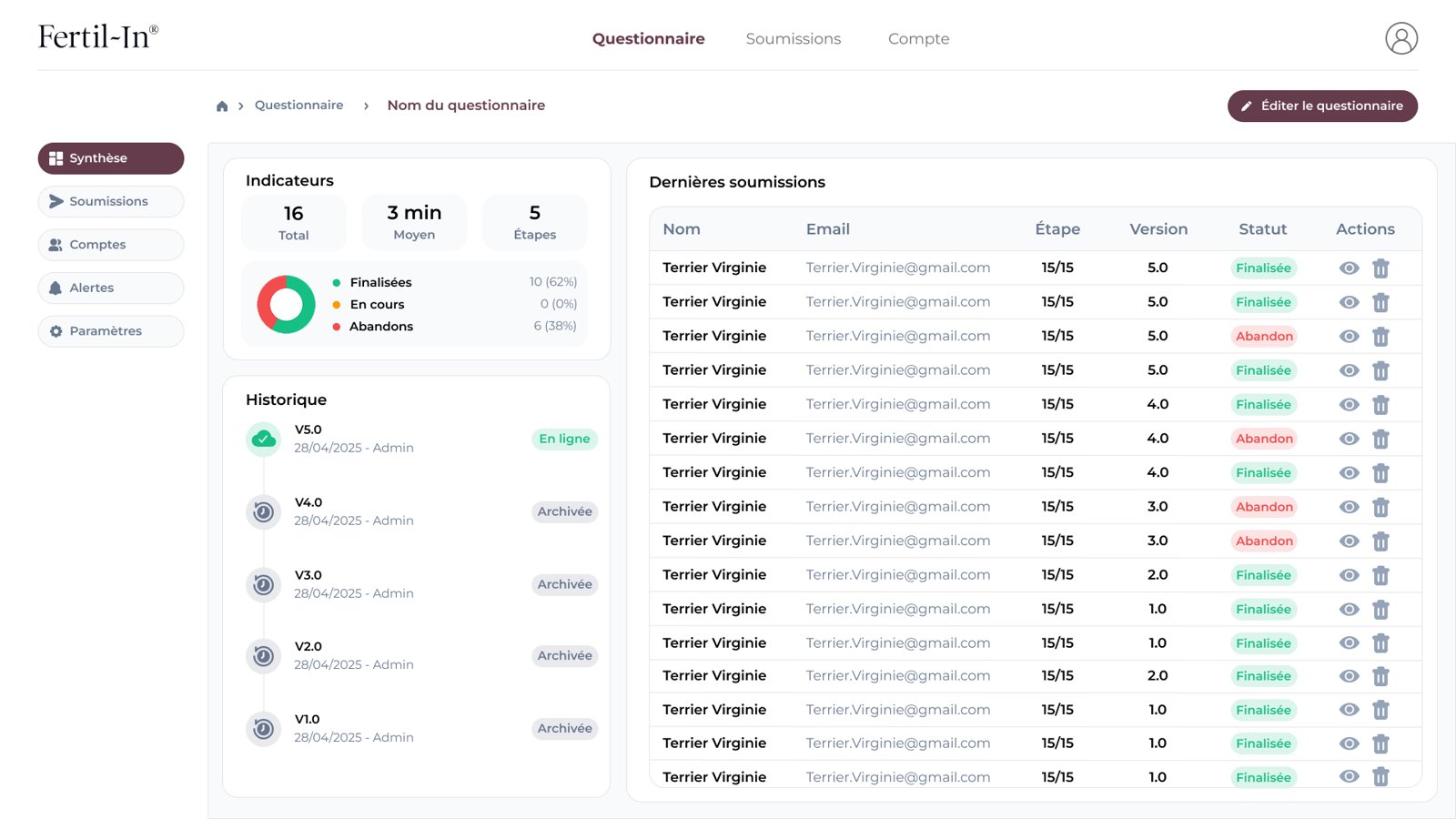
Task: Click the V2.0 history clock icon
Action: 264,656
